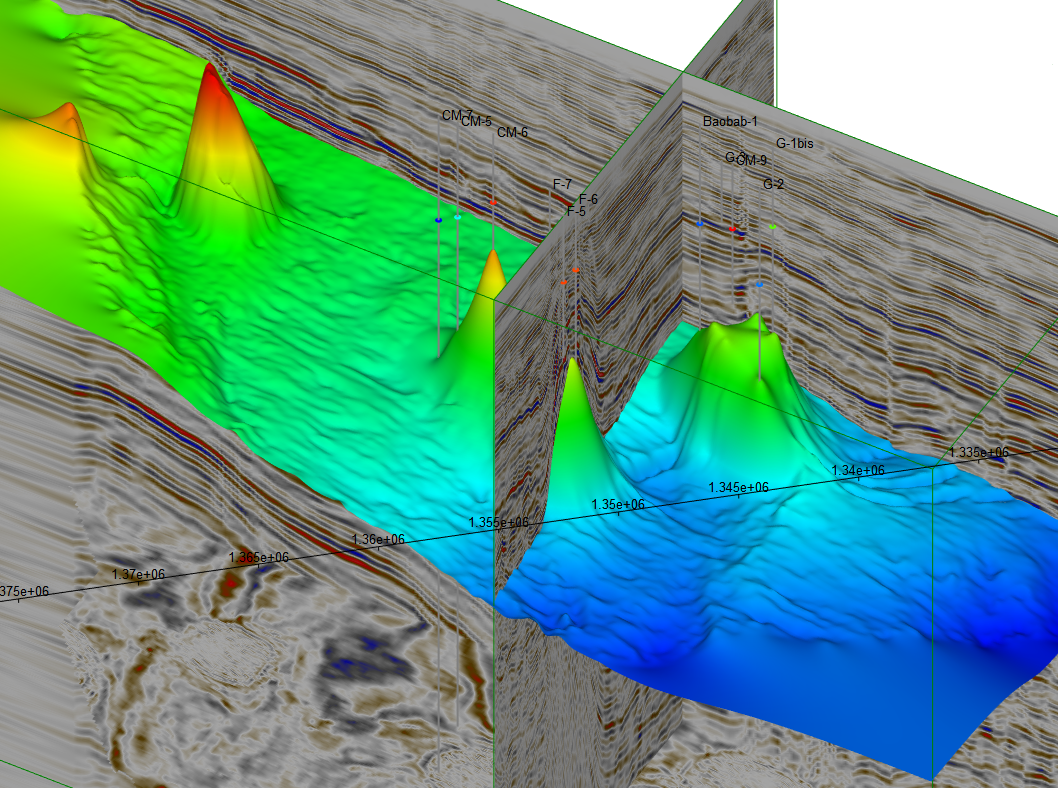Click the blue marker on well CM-7

click(x=438, y=219)
